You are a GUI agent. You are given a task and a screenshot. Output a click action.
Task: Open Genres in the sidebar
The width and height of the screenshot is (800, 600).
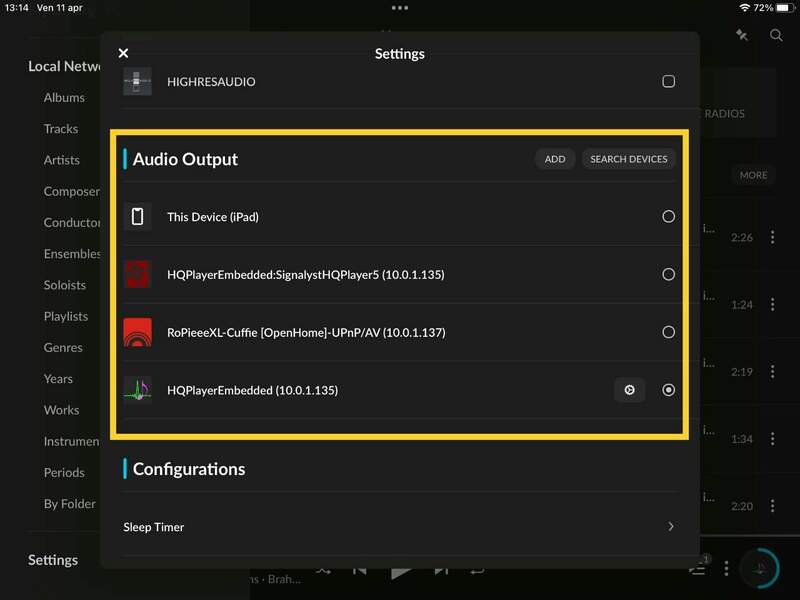pos(63,347)
